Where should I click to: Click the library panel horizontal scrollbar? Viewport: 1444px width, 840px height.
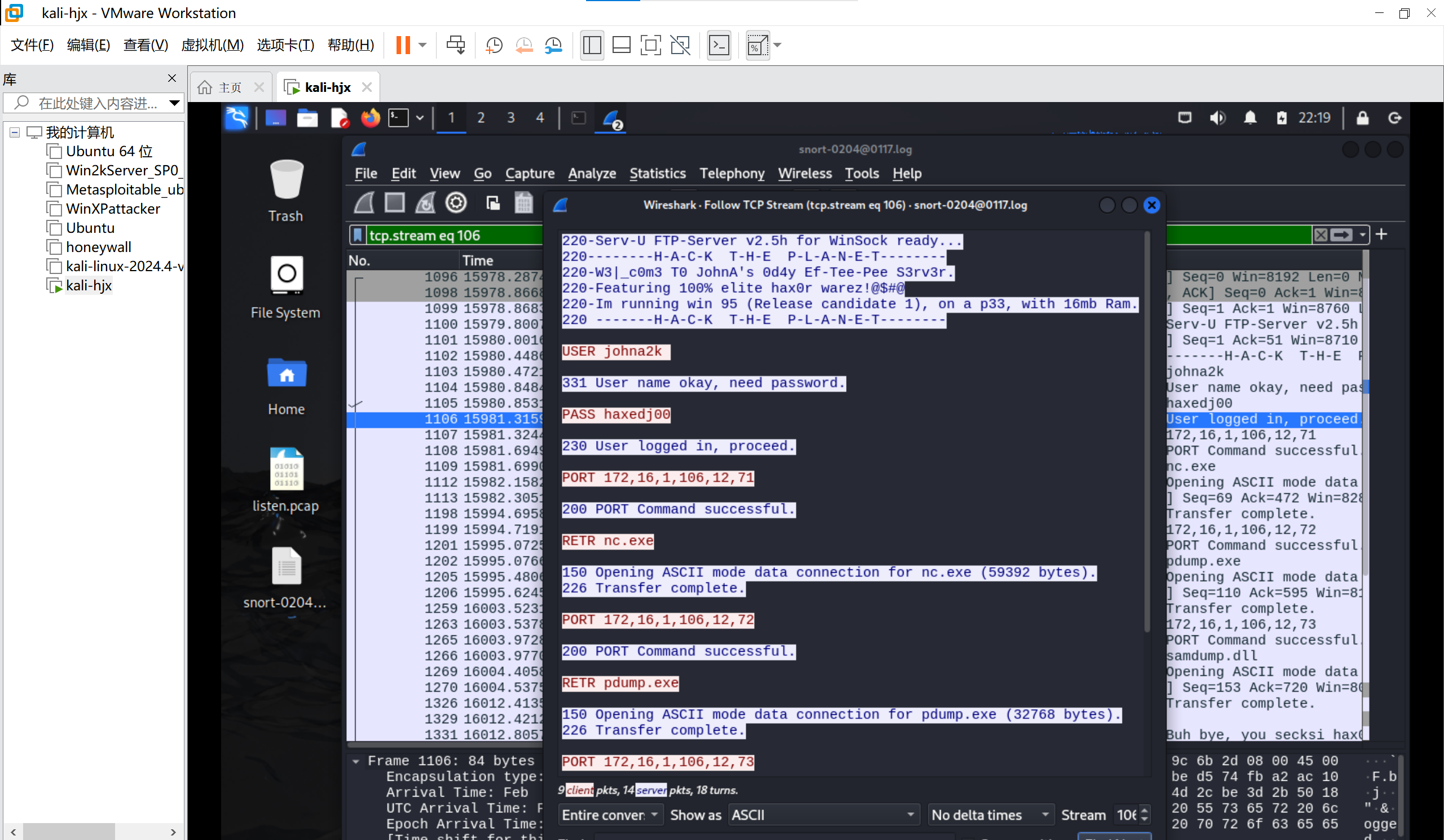(x=69, y=832)
